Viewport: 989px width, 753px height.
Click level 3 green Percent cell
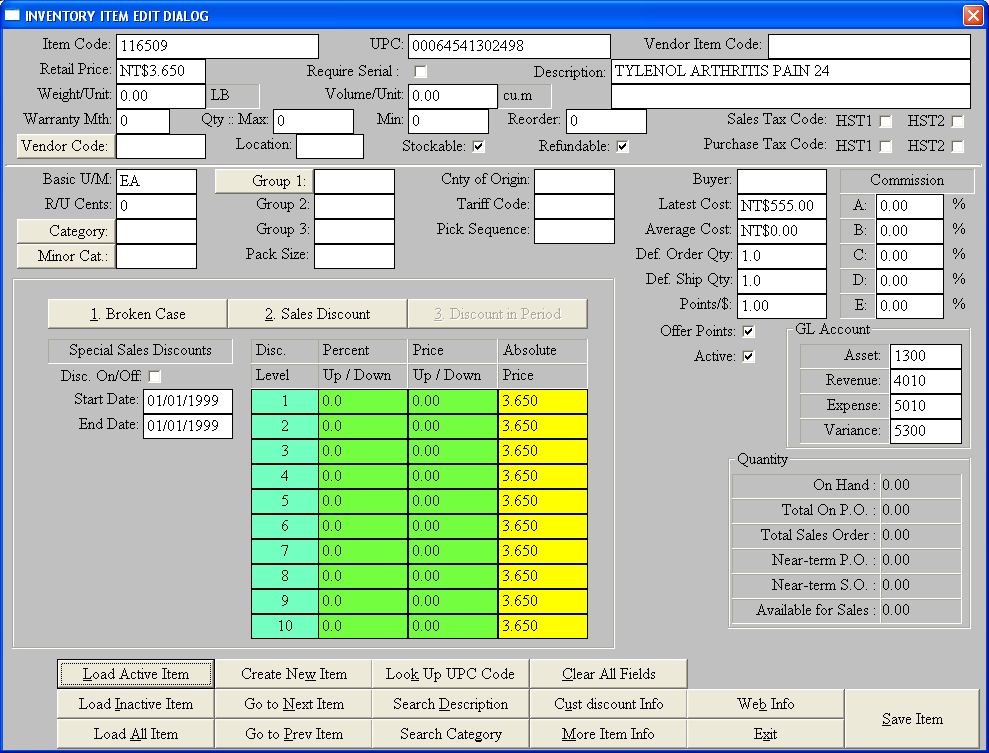(362, 451)
